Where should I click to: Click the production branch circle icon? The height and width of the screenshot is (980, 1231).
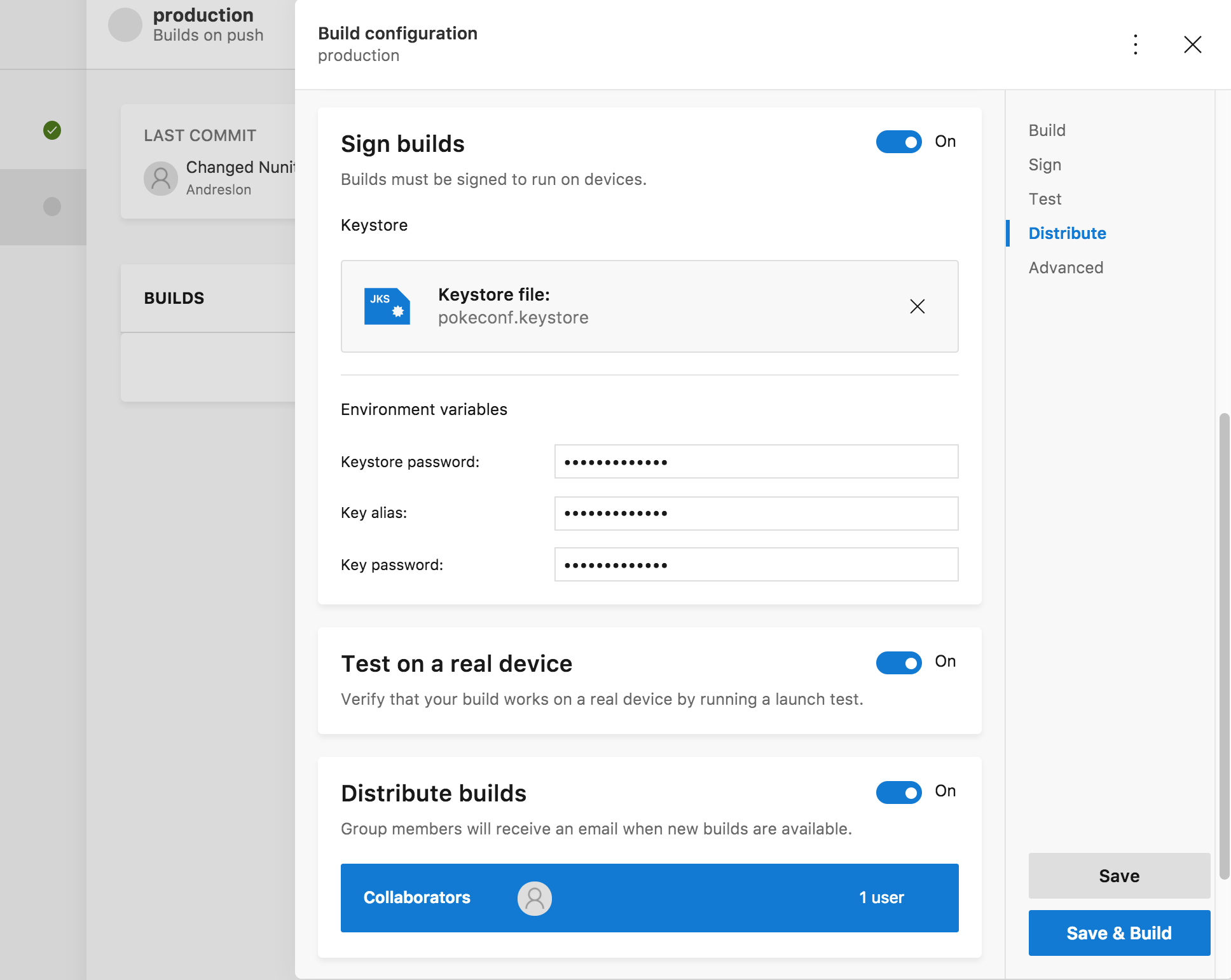pos(125,25)
